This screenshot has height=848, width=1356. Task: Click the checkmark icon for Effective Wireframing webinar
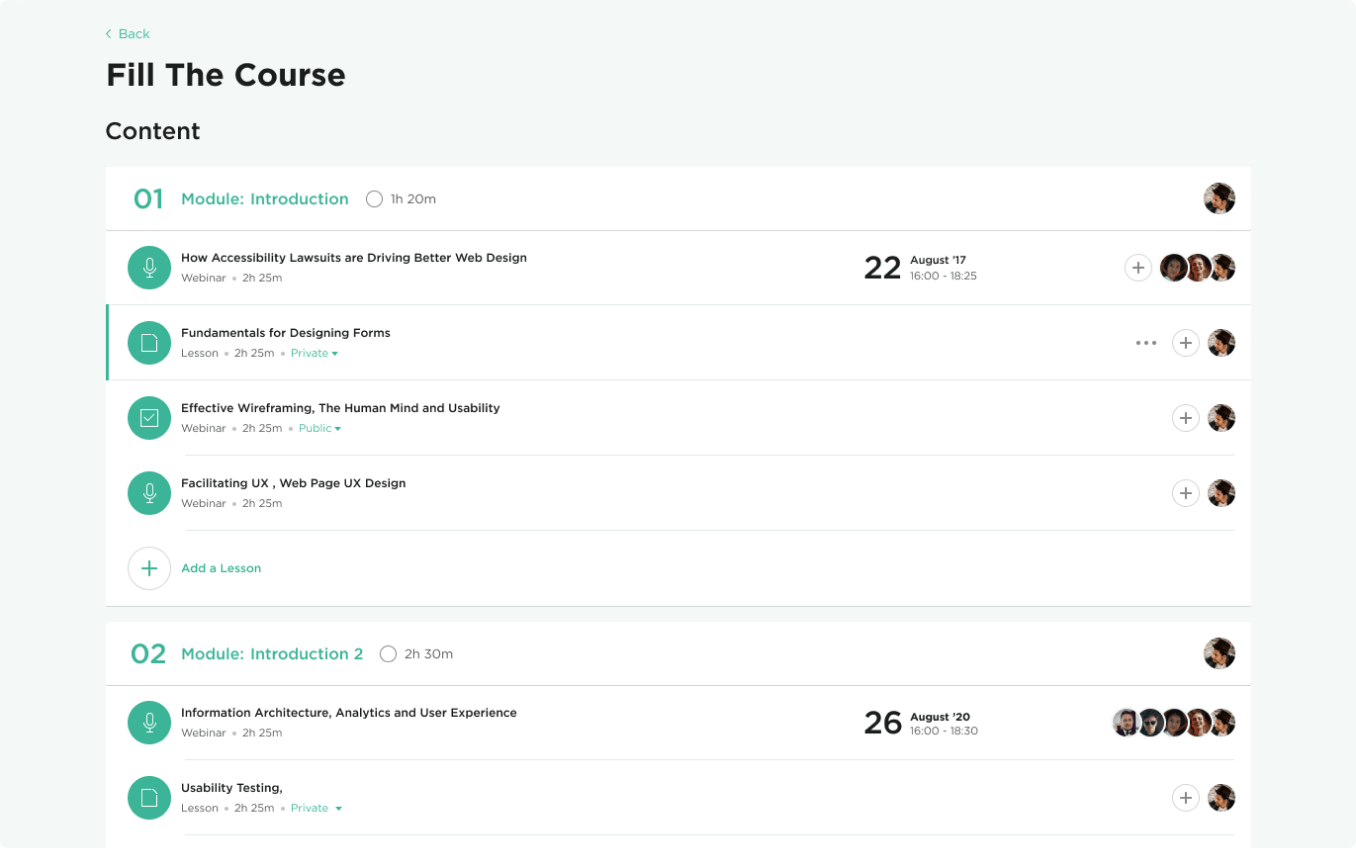pos(149,418)
